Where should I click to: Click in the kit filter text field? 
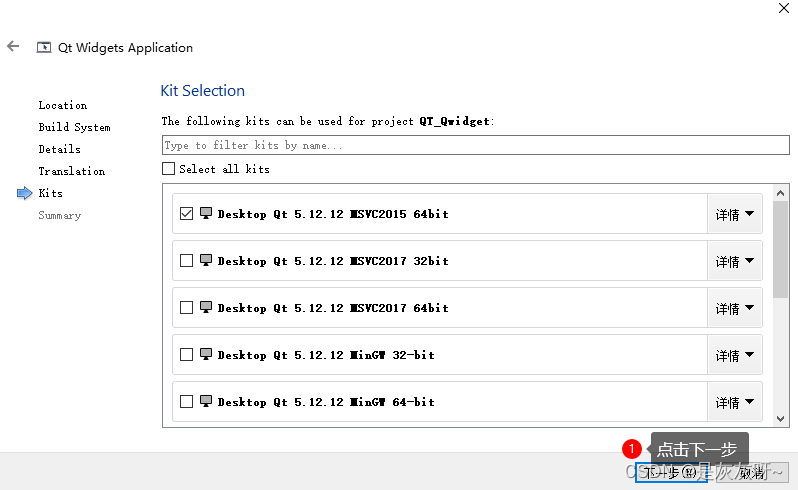tap(475, 146)
